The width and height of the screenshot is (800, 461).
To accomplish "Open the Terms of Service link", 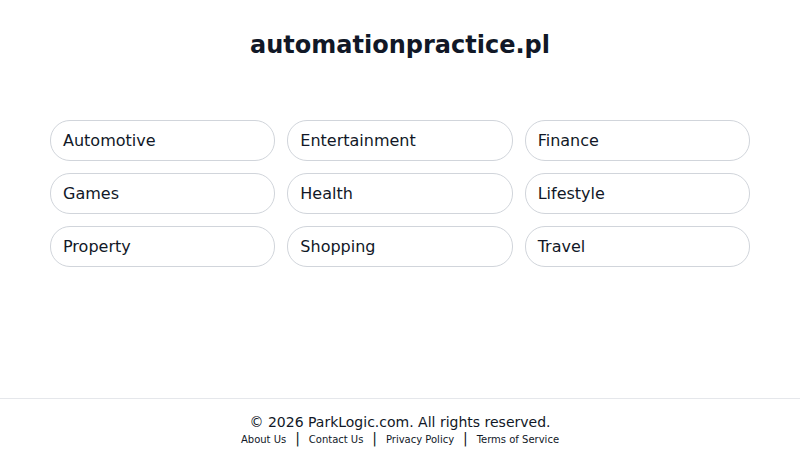I will pyautogui.click(x=517, y=440).
